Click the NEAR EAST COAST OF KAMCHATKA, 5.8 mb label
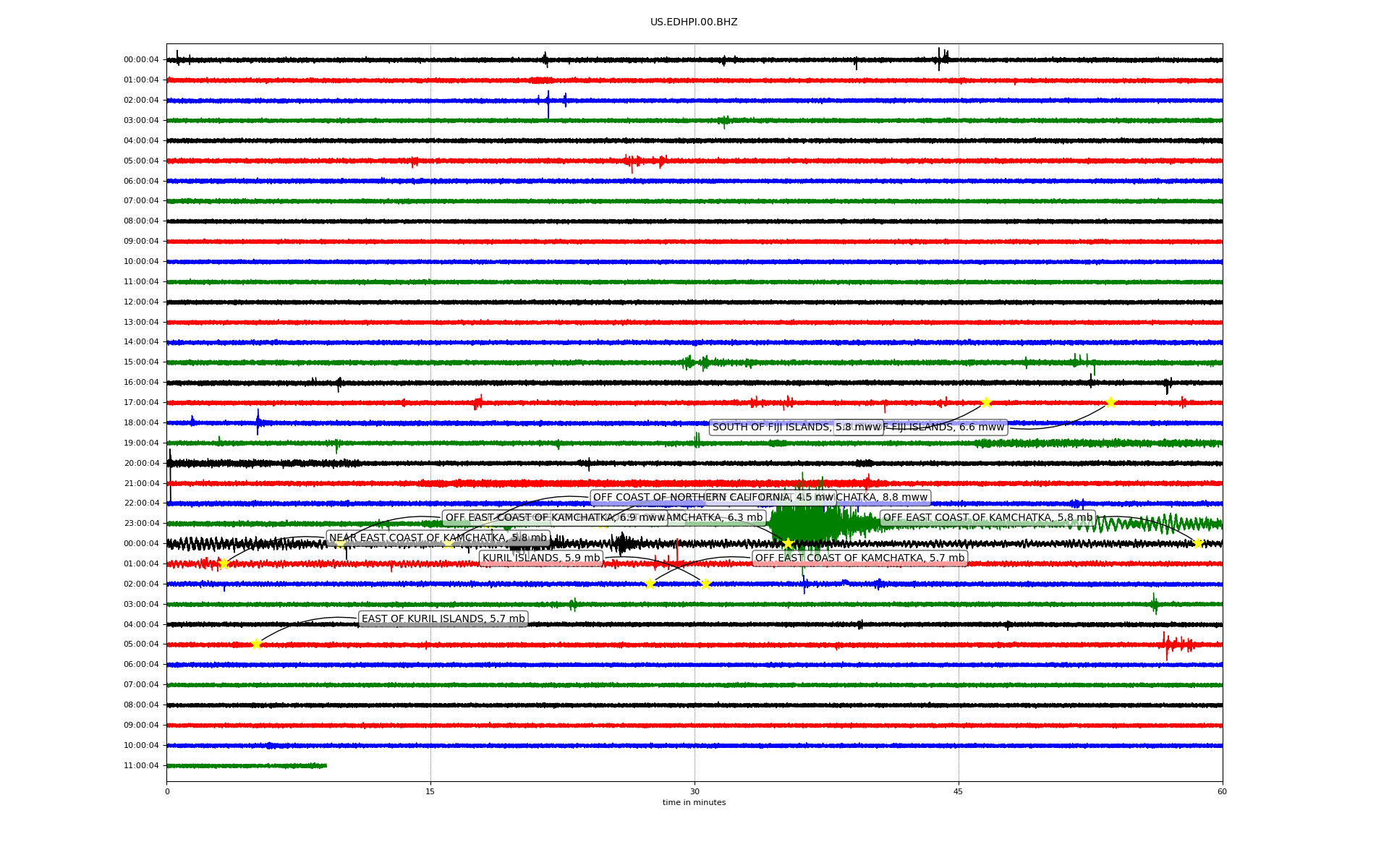1389x868 pixels. coord(438,538)
